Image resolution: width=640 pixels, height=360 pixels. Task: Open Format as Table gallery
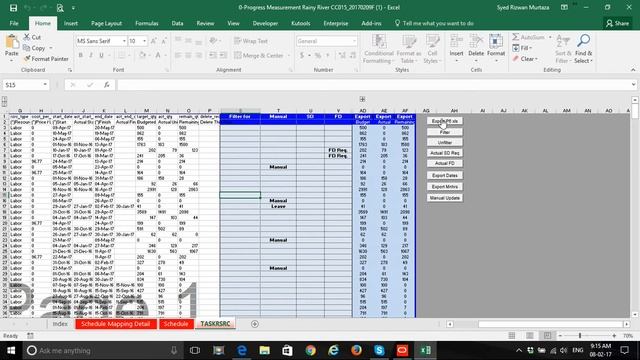point(409,49)
